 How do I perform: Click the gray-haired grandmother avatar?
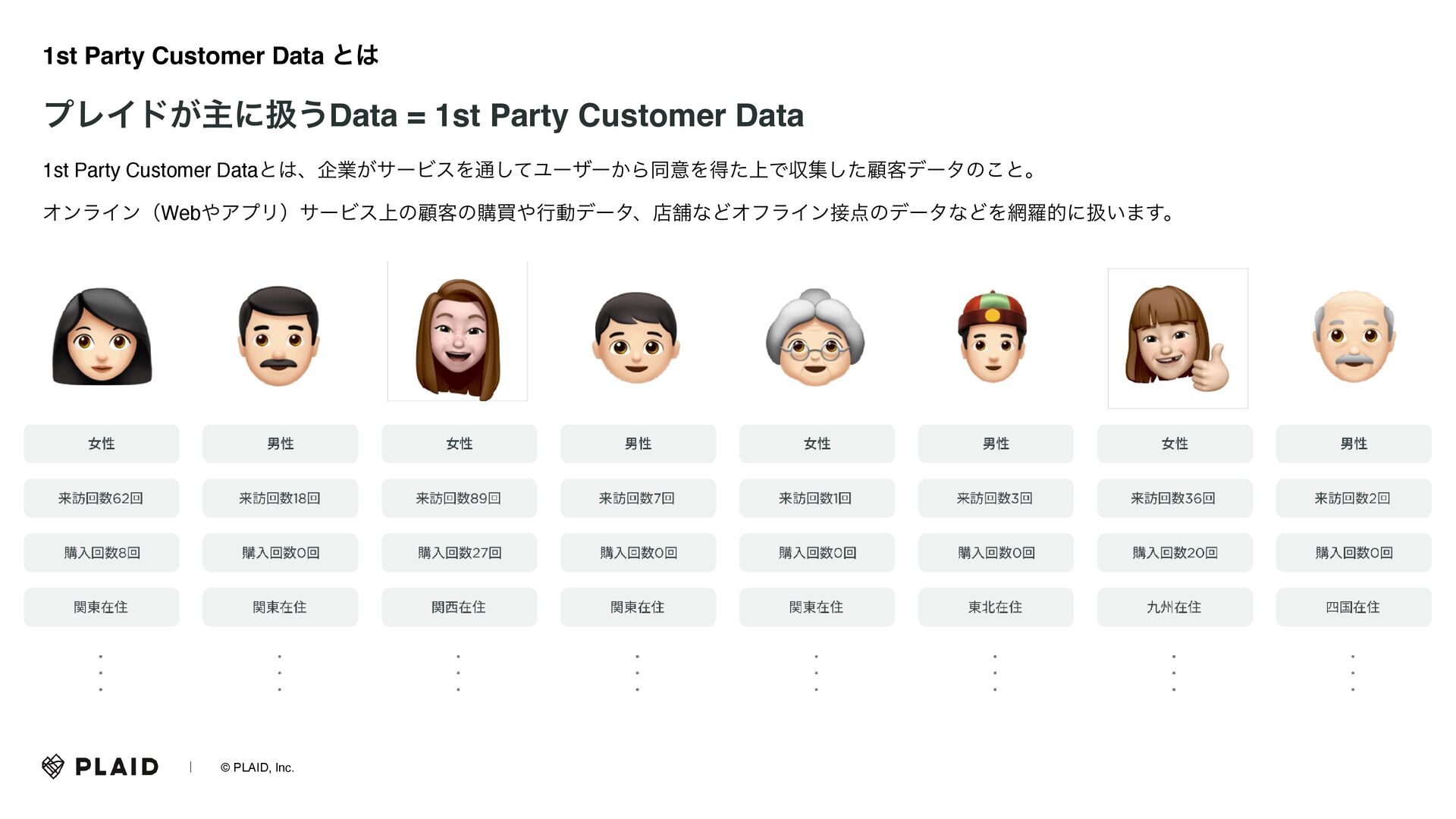click(815, 337)
